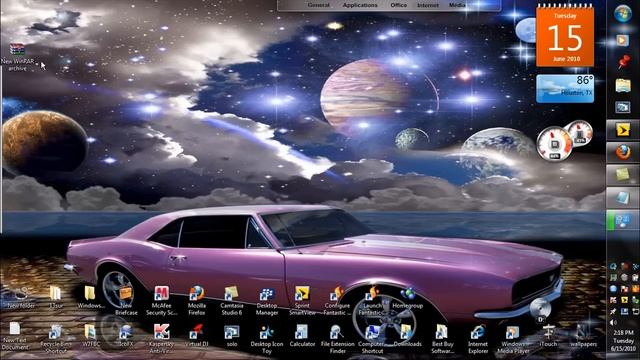Click the orange calendar gadget showing 15
The width and height of the screenshot is (640, 360).
[565, 36]
